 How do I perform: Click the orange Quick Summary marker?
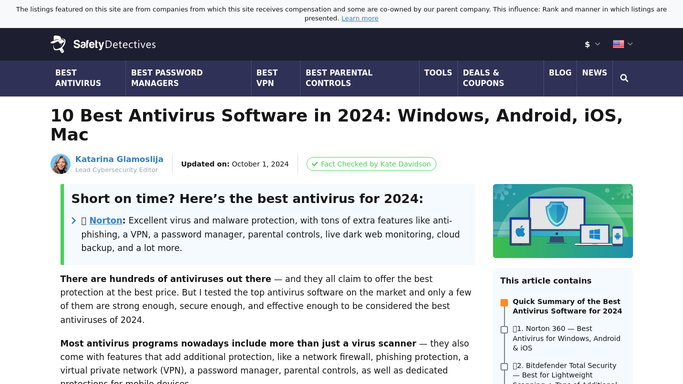coord(504,303)
